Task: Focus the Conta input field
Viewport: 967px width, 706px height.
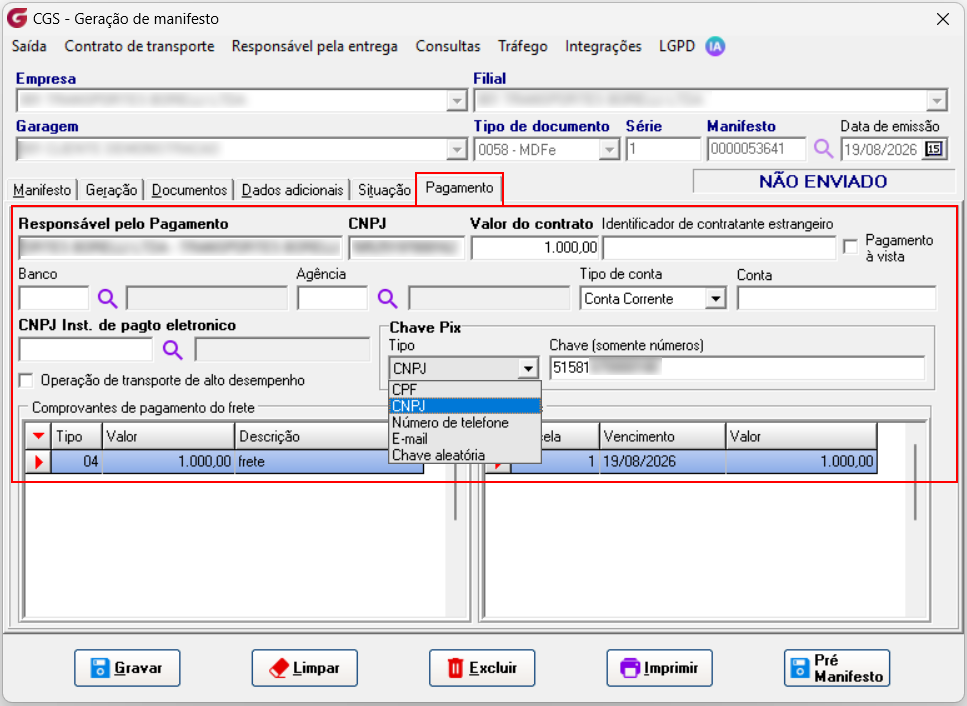Action: tap(836, 298)
